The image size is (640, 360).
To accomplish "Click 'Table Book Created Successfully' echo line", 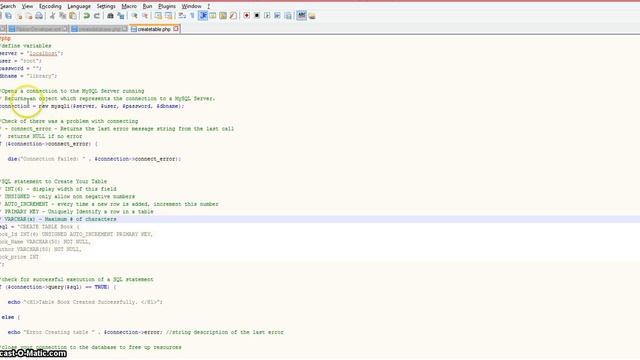I will pyautogui.click(x=85, y=302).
